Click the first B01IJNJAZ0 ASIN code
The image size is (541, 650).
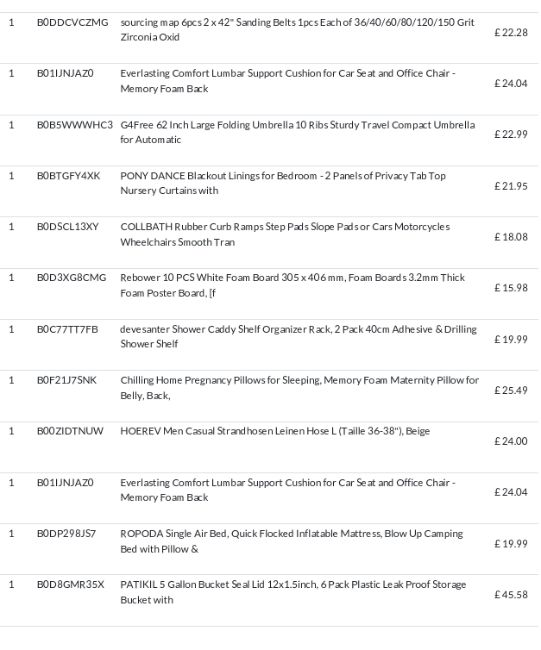[x=65, y=73]
